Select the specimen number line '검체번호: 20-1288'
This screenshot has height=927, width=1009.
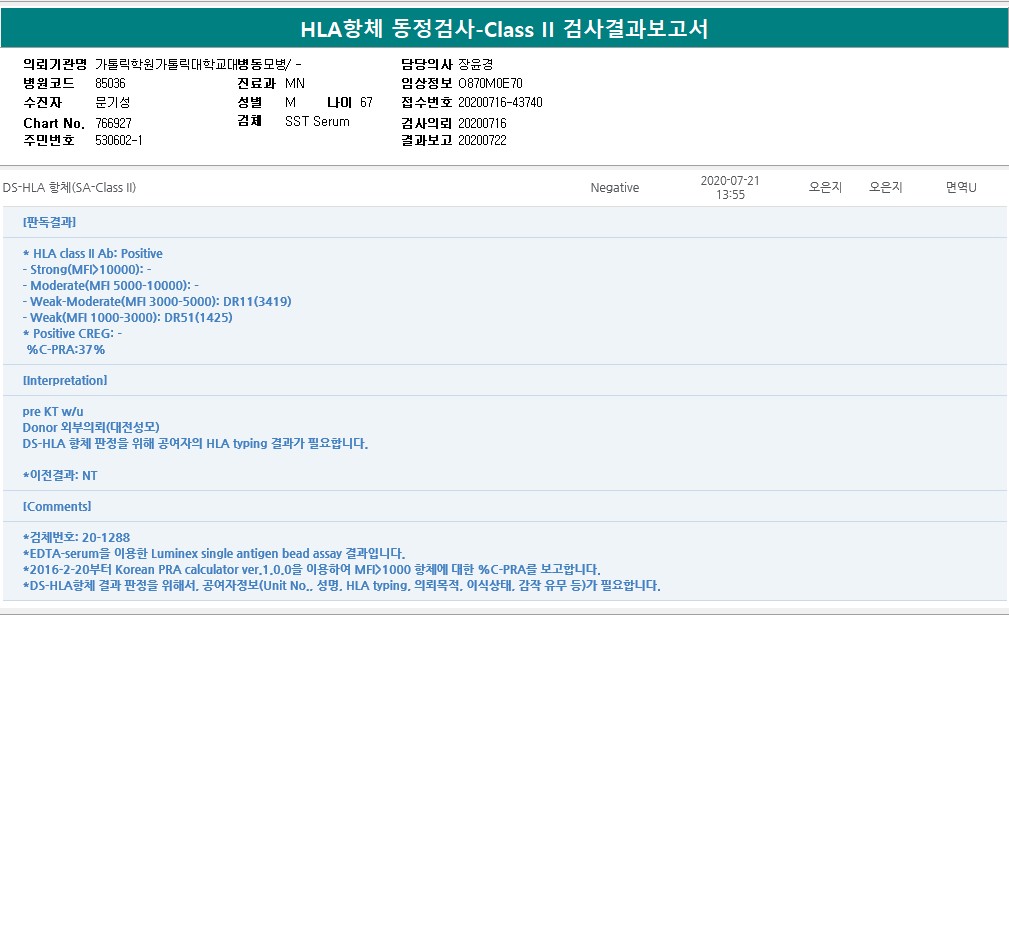[x=77, y=537]
